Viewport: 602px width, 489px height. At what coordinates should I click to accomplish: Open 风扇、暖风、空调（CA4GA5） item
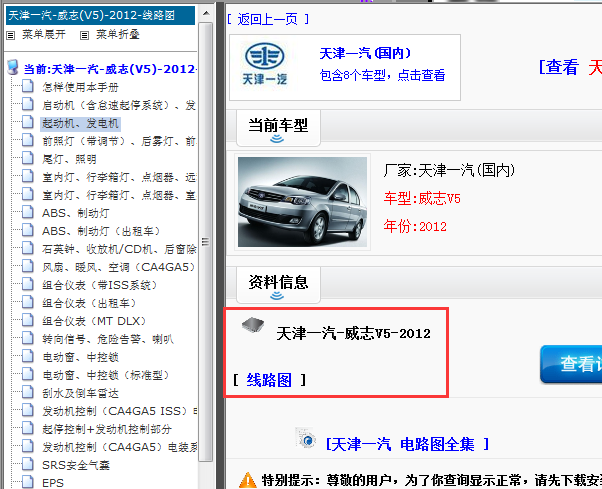[119, 267]
